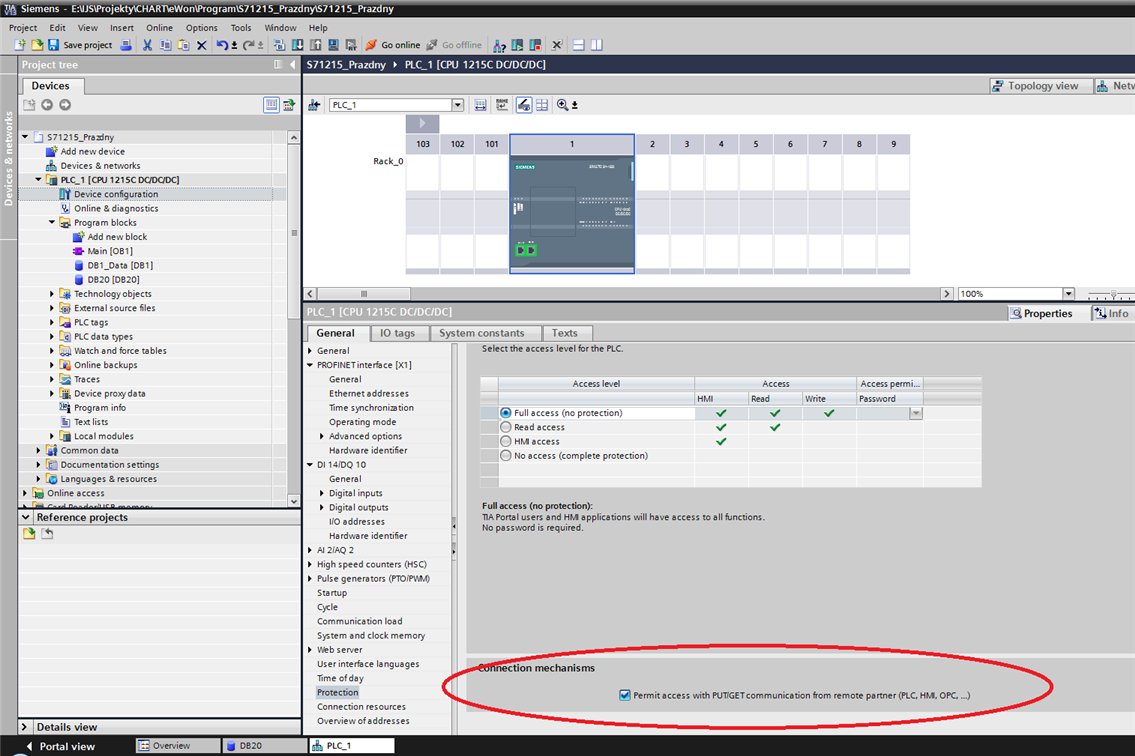1135x756 pixels.
Task: Click the project tree vertical scrollbar
Action: coord(293,233)
